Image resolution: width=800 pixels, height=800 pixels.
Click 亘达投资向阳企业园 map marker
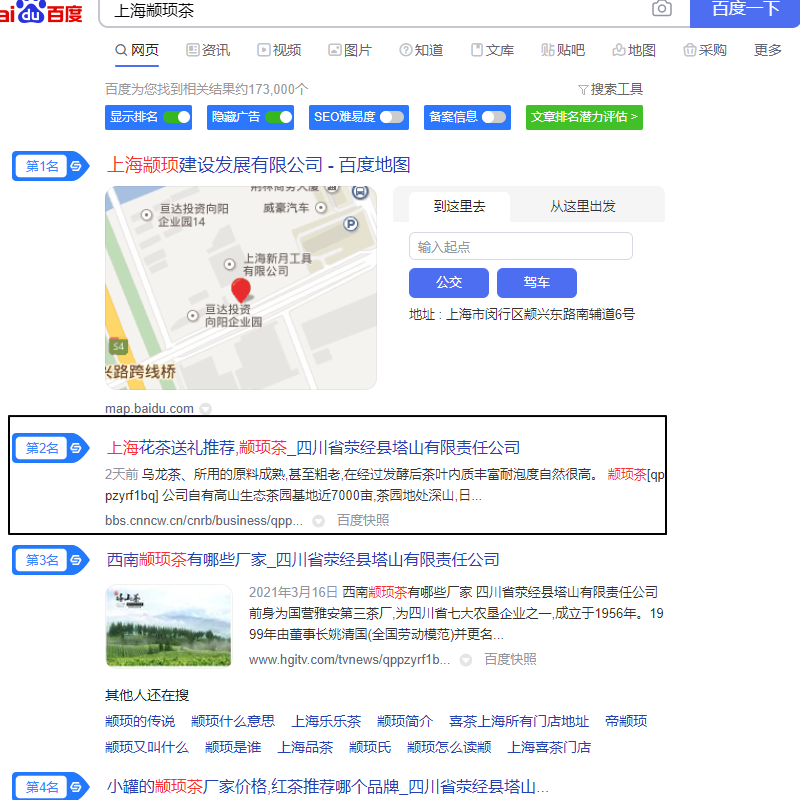point(193,316)
